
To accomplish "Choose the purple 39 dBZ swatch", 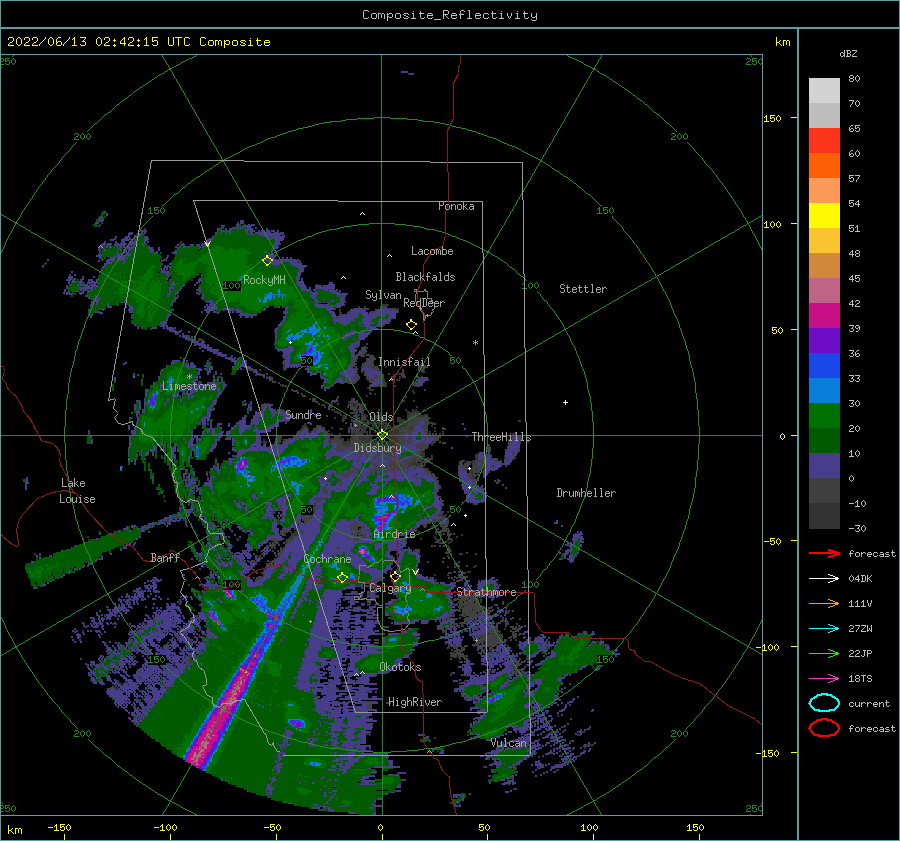I will point(824,340).
